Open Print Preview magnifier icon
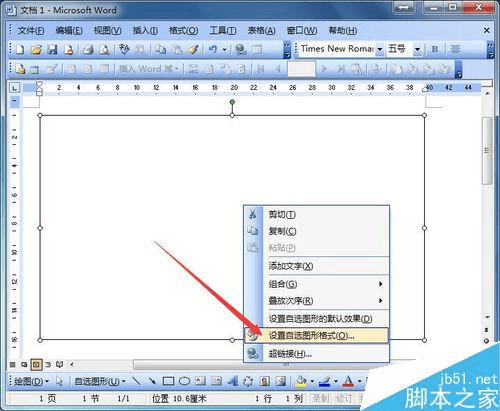Image resolution: width=500 pixels, height=411 pixels. [x=104, y=50]
